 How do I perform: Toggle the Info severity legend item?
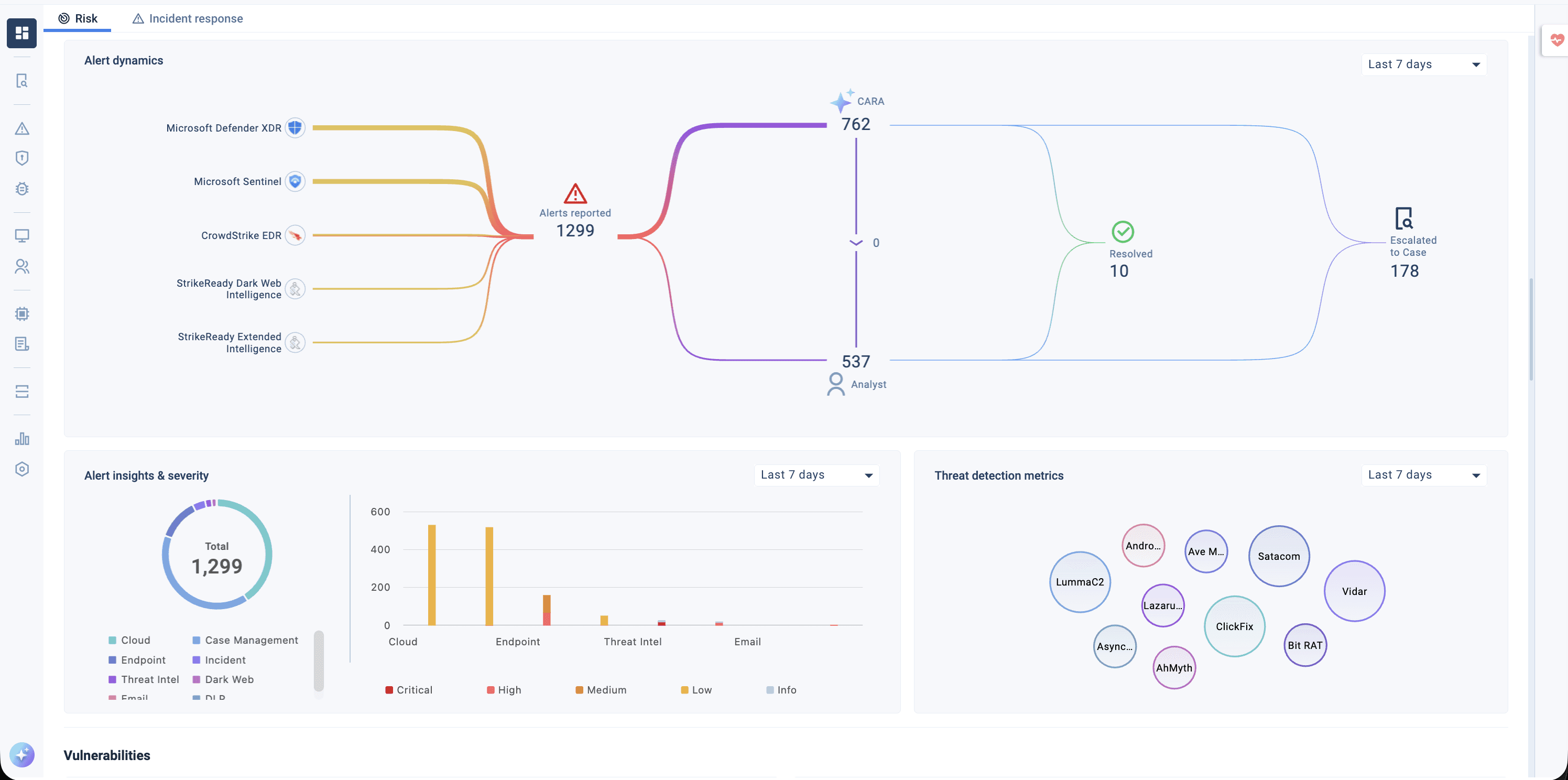[781, 690]
